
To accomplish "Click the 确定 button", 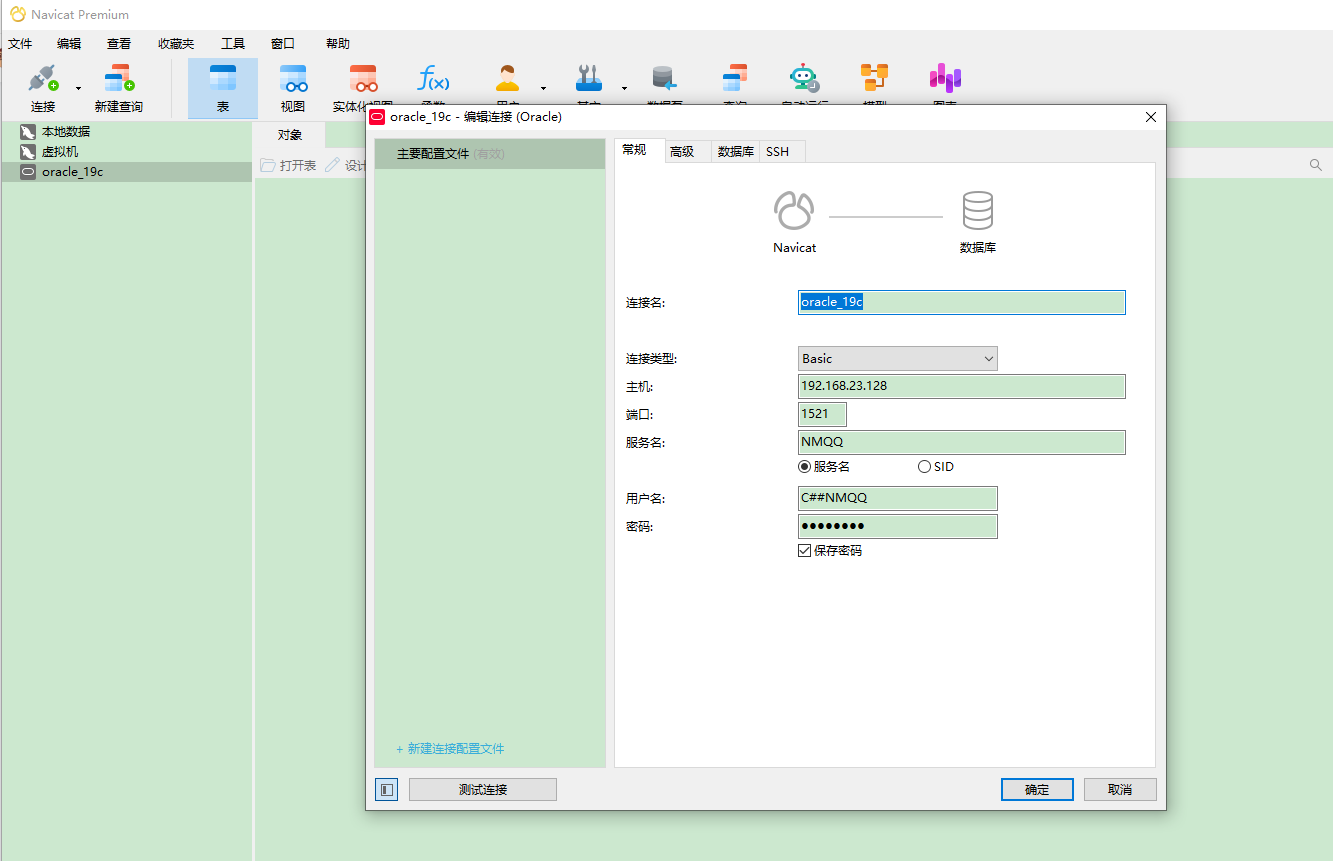I will [1037, 789].
